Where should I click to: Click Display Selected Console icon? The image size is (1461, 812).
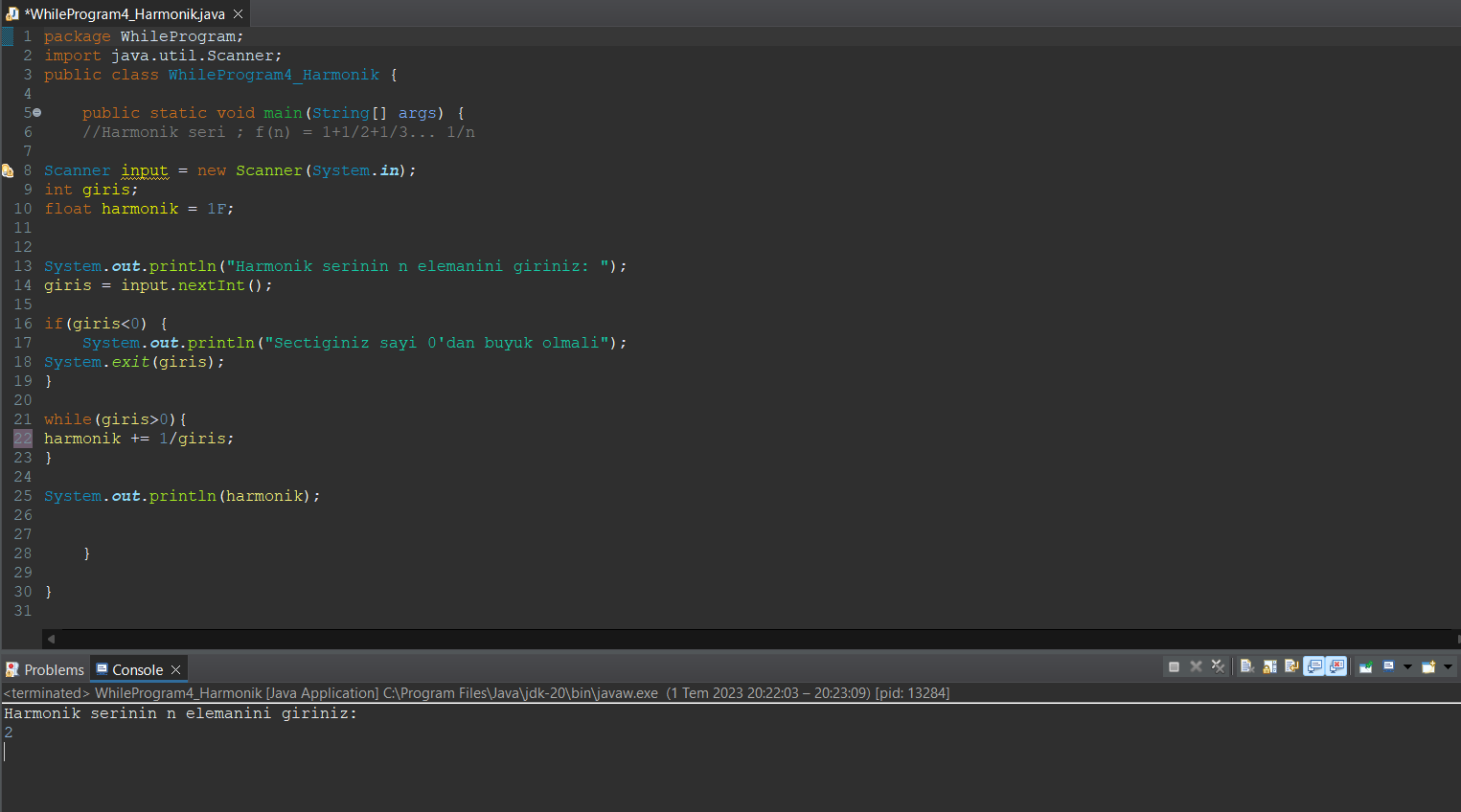click(1388, 666)
